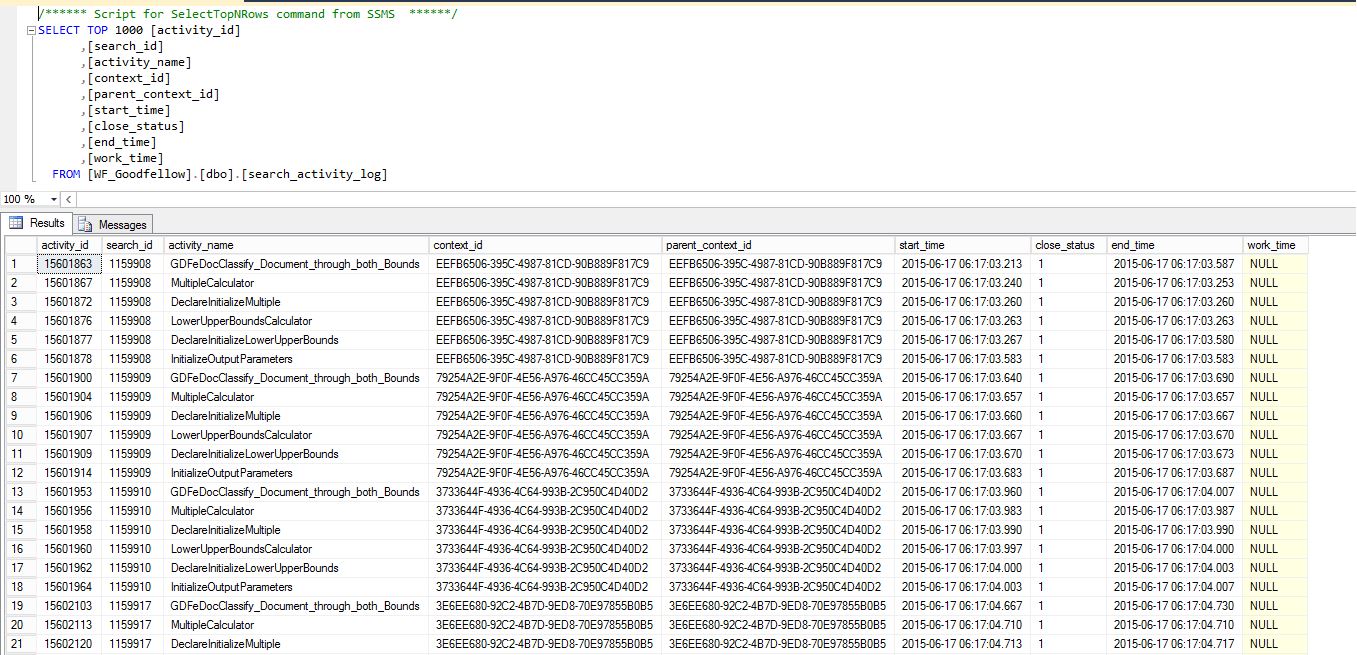Viewport: 1357px width, 655px height.
Task: Click activity_id cell 15601872
Action: click(x=69, y=302)
